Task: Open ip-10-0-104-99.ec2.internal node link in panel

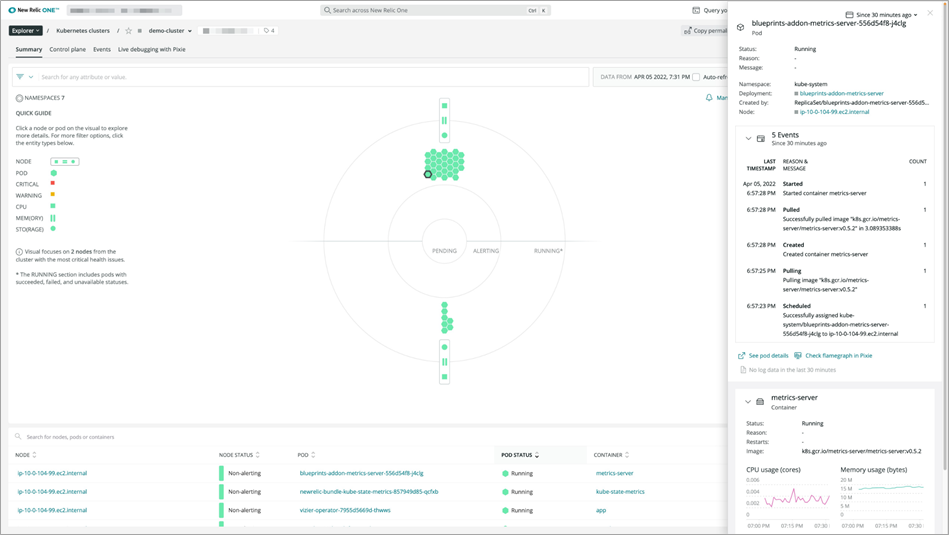Action: tap(834, 112)
